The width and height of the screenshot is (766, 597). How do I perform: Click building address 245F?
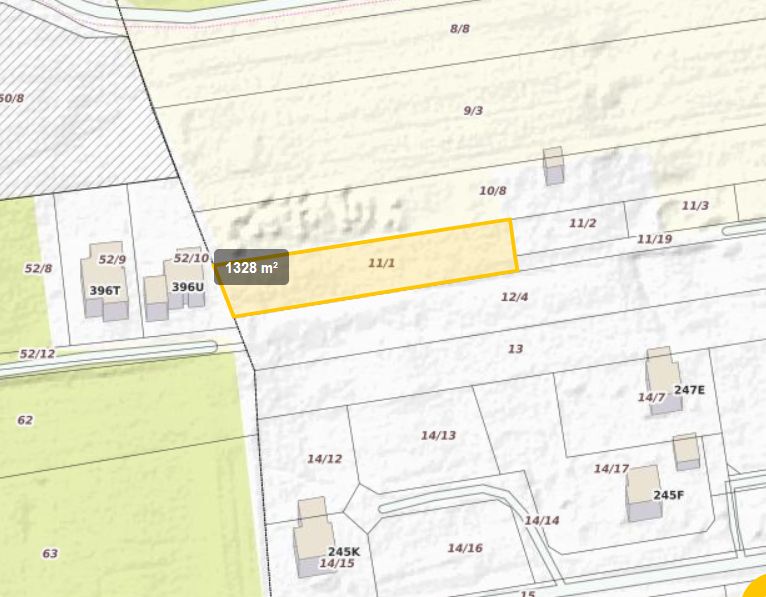point(669,495)
